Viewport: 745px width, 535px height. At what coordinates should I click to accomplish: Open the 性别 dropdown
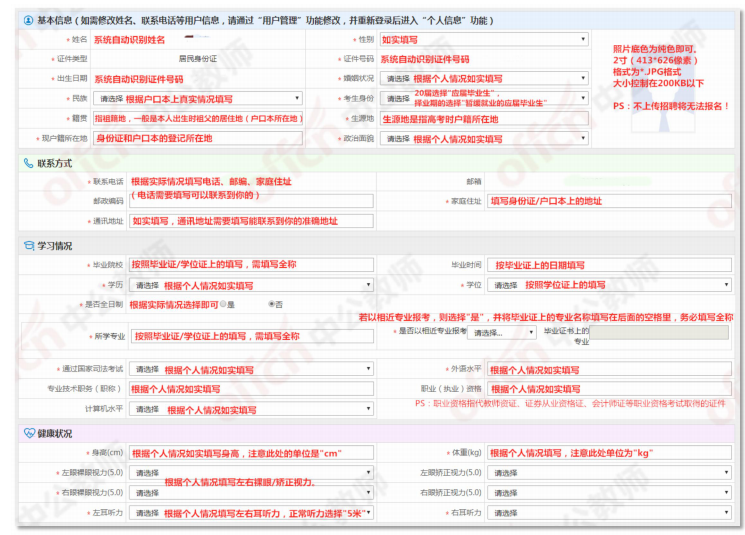point(484,39)
